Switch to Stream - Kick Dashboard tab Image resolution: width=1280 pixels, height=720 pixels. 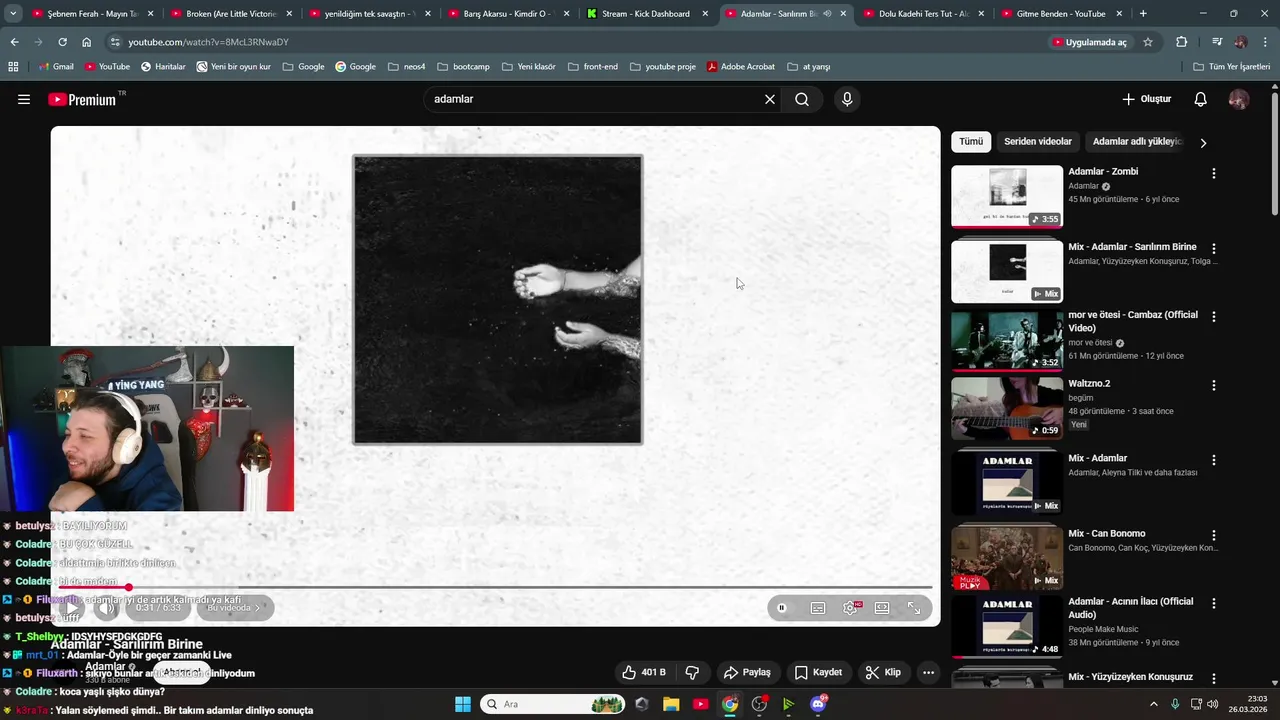(646, 14)
